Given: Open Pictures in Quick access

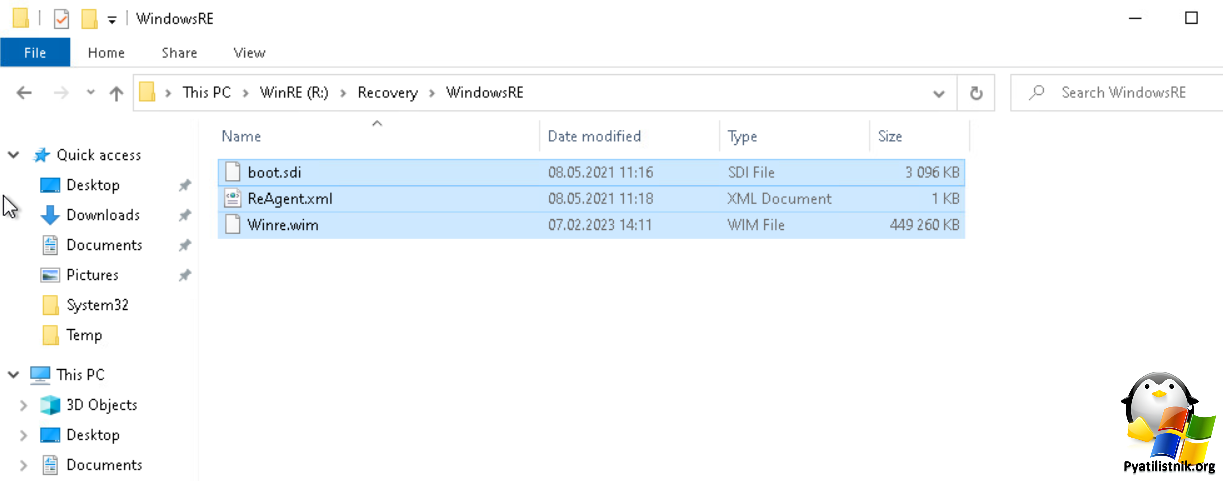Looking at the screenshot, I should tap(92, 275).
